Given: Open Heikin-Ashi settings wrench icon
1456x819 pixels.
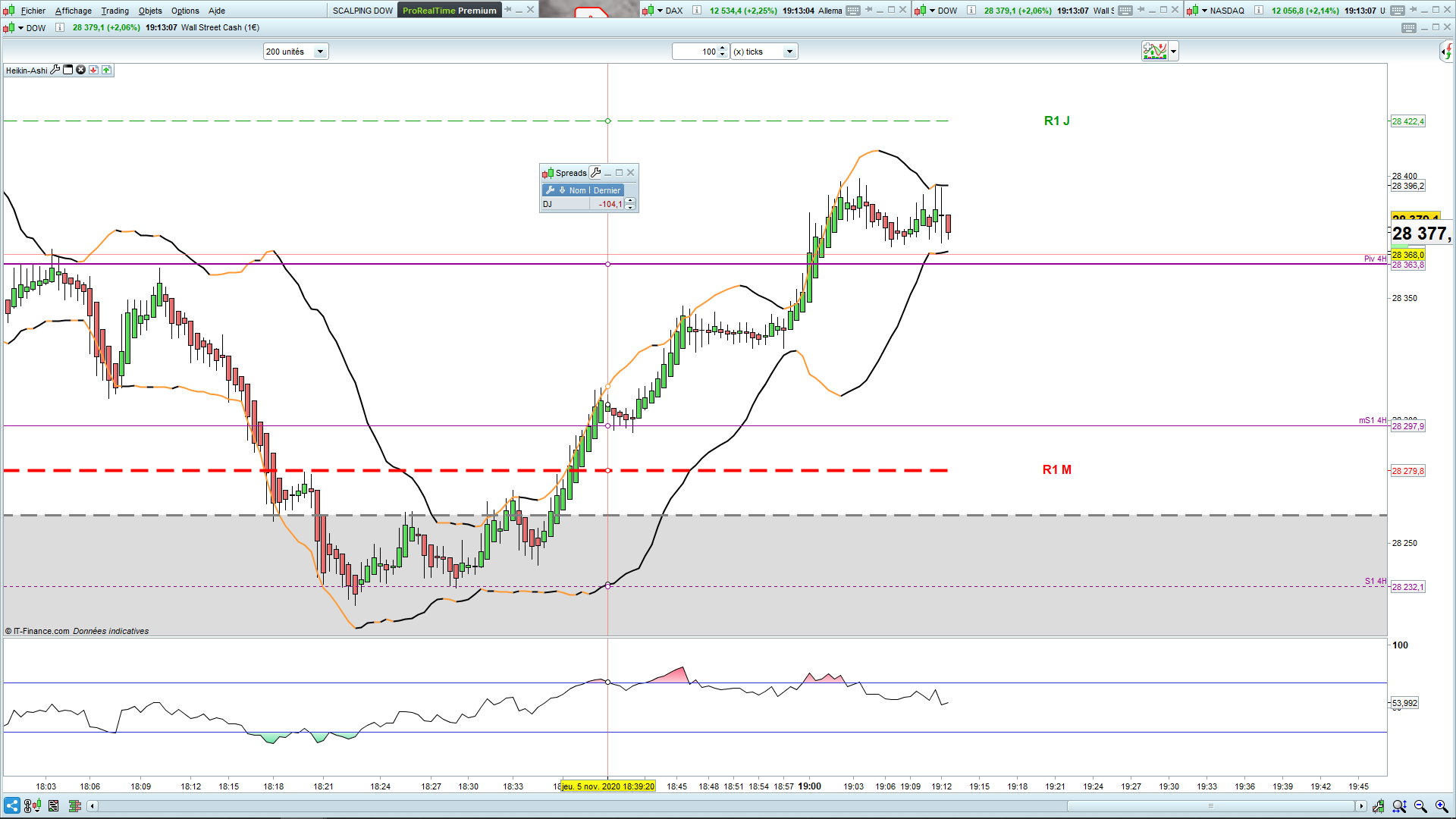Looking at the screenshot, I should point(55,70).
